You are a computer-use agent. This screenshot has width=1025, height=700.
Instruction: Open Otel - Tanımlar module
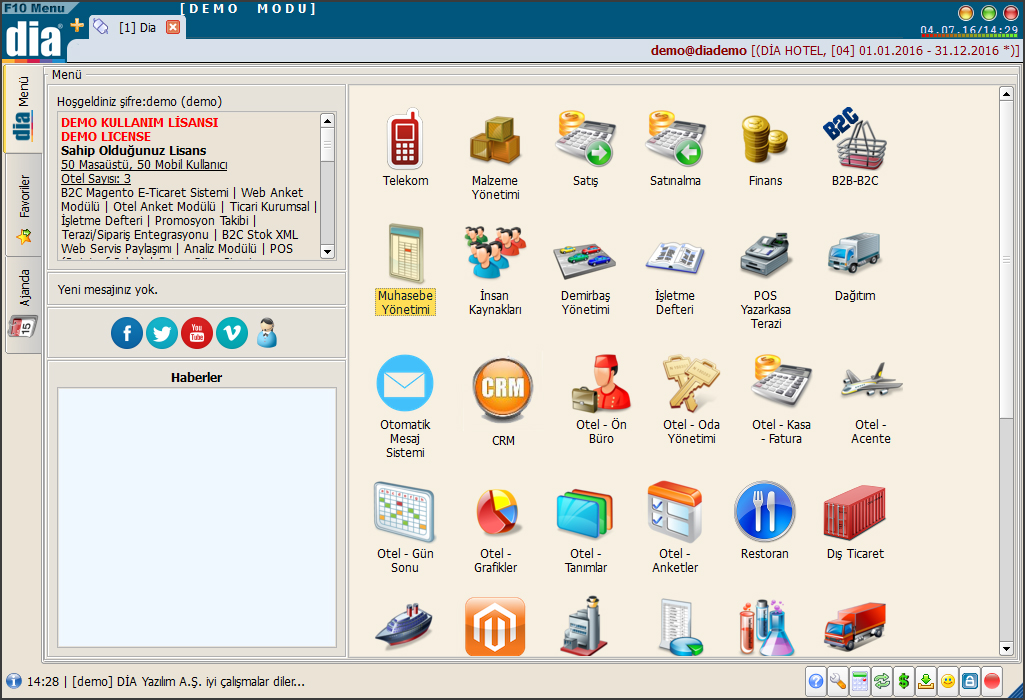pos(585,531)
